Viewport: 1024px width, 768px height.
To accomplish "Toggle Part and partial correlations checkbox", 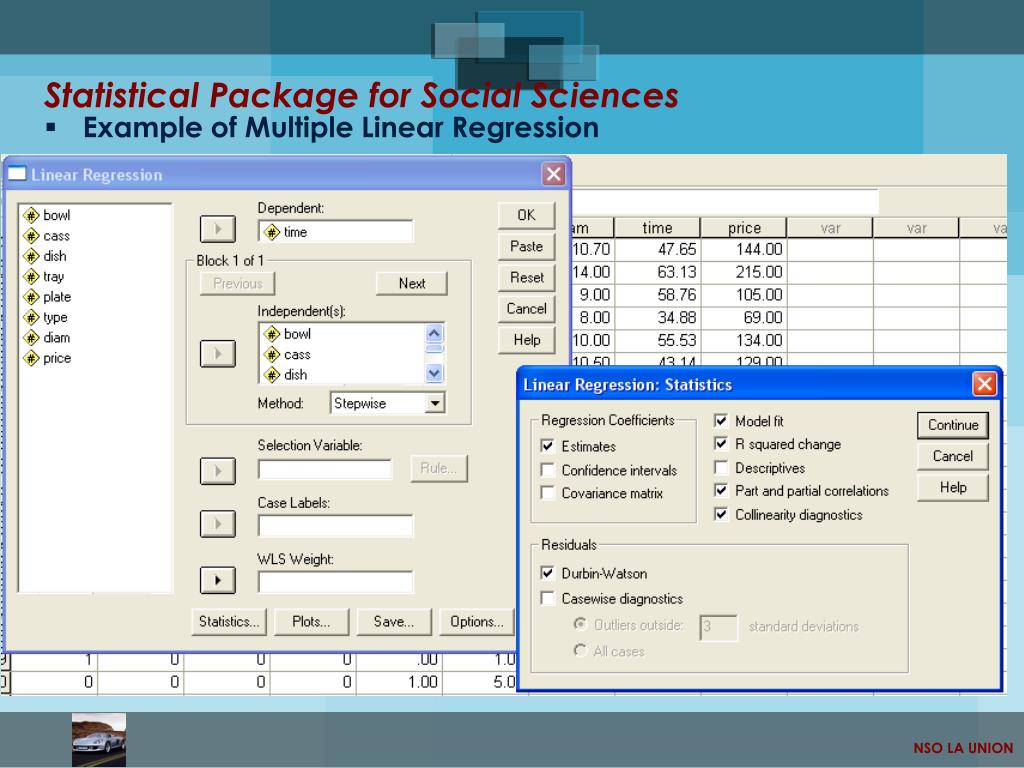I will click(721, 490).
